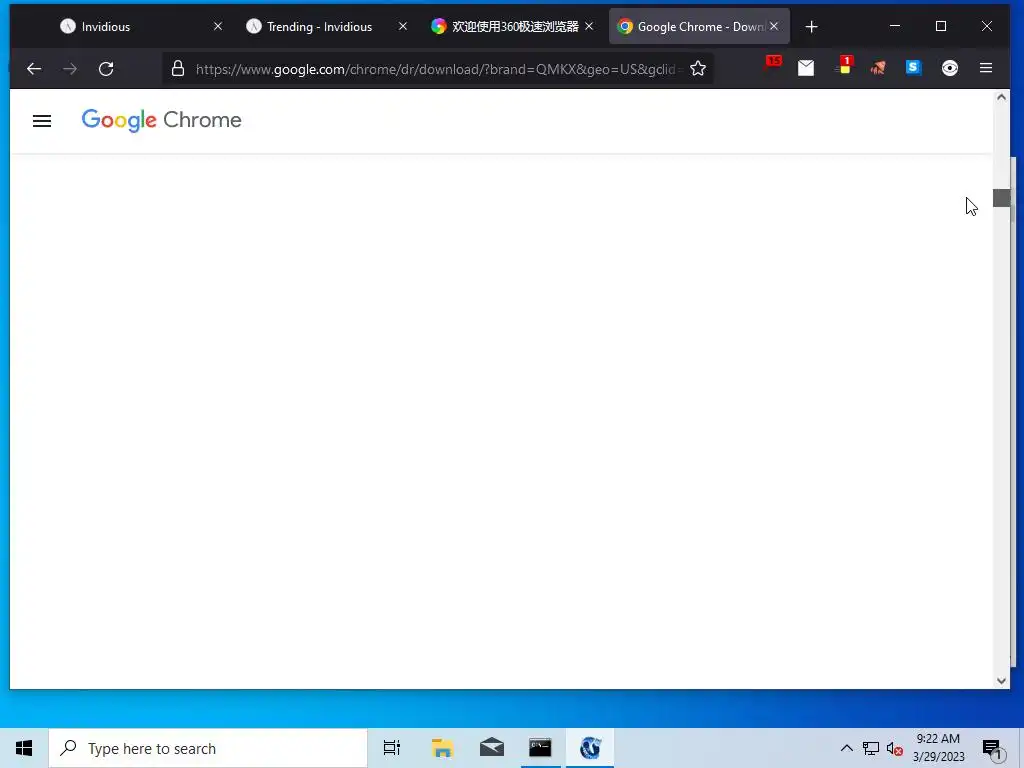Image resolution: width=1024 pixels, height=768 pixels.
Task: Switch to the Command Prompt taskbar window
Action: coord(540,748)
